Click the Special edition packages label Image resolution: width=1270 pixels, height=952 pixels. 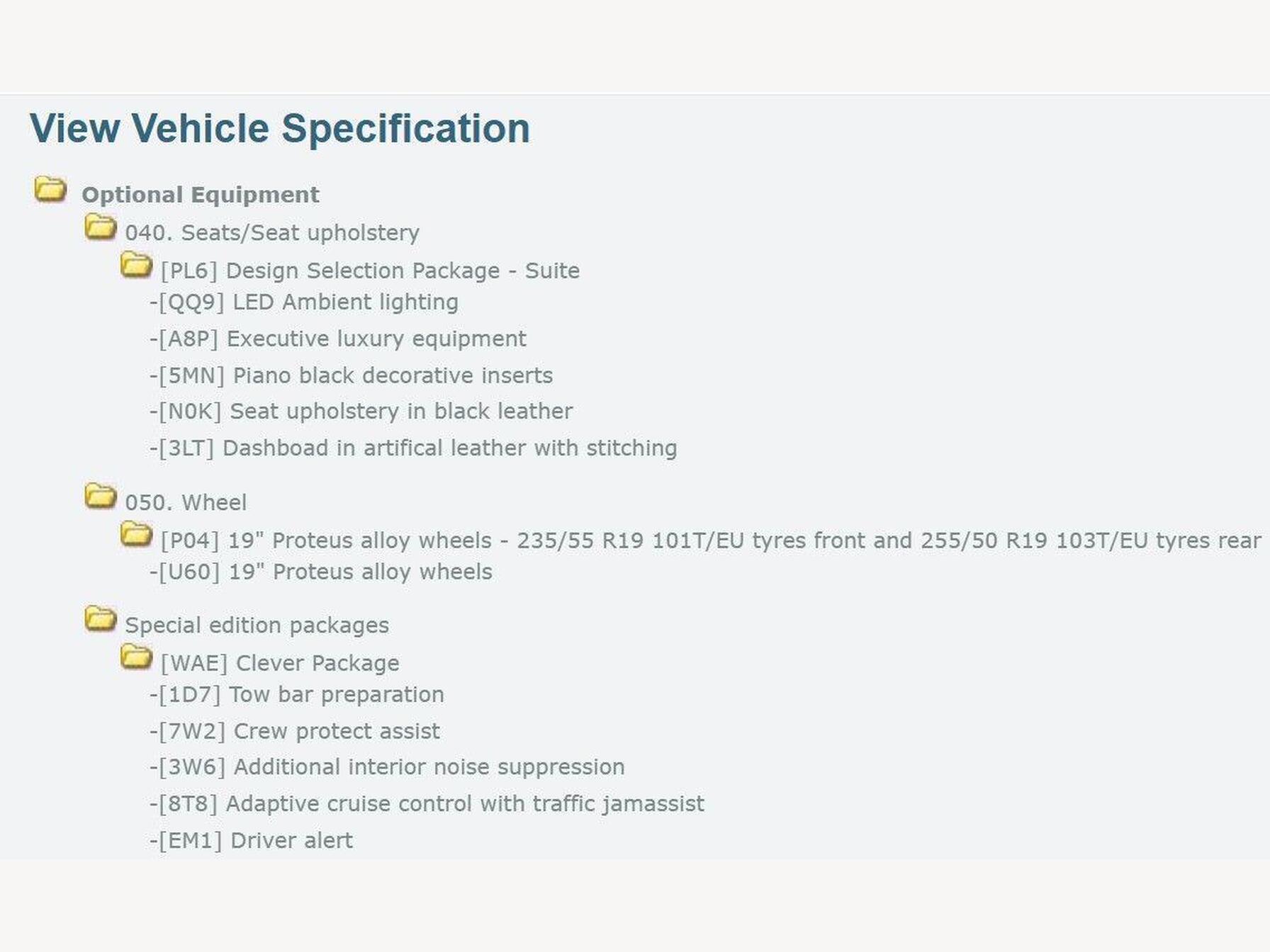(257, 625)
